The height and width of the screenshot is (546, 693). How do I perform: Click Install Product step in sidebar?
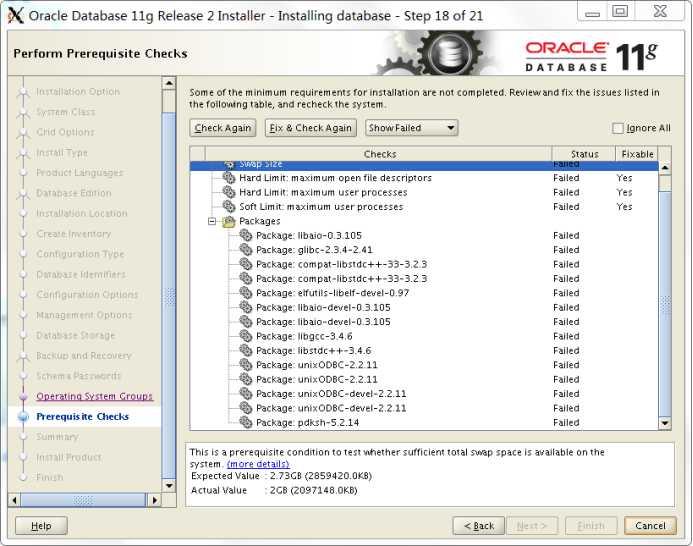coord(69,457)
